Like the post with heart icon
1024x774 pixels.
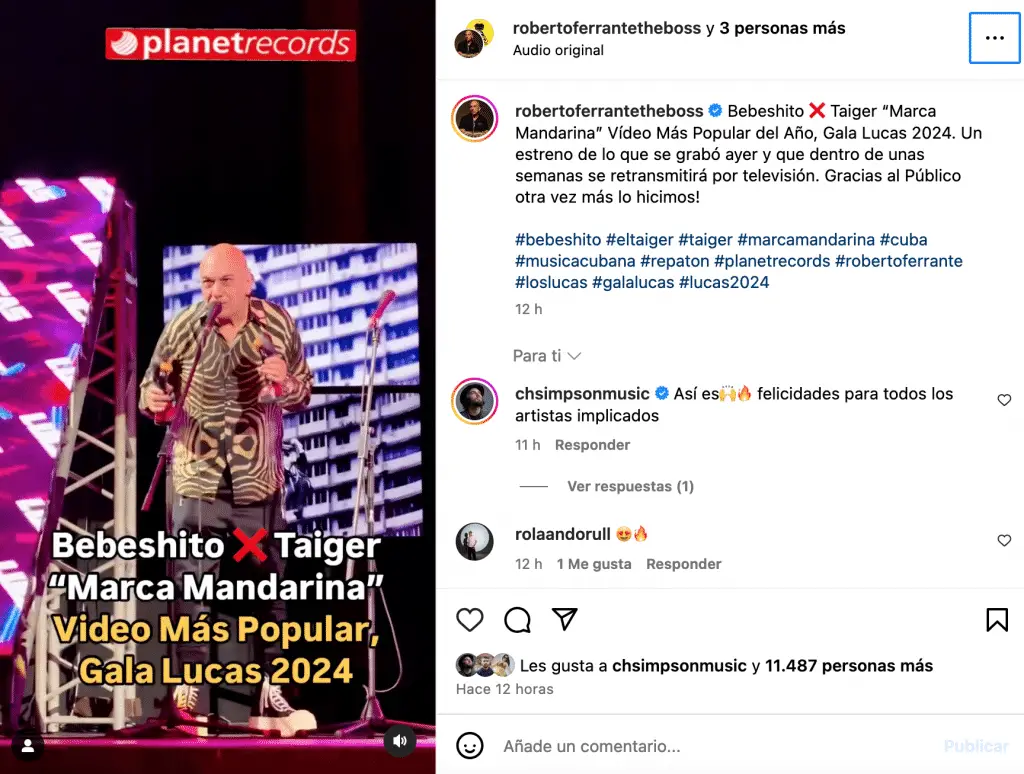[x=470, y=619]
